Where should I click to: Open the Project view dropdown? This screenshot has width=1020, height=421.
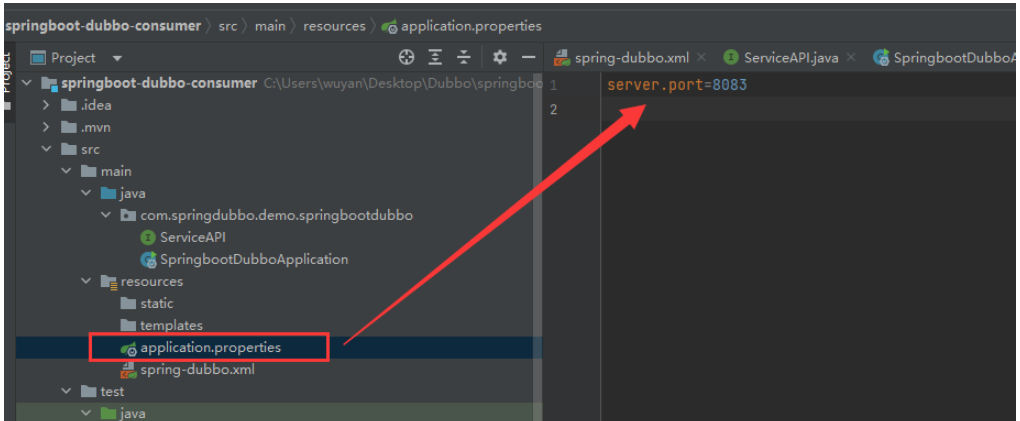click(x=117, y=59)
